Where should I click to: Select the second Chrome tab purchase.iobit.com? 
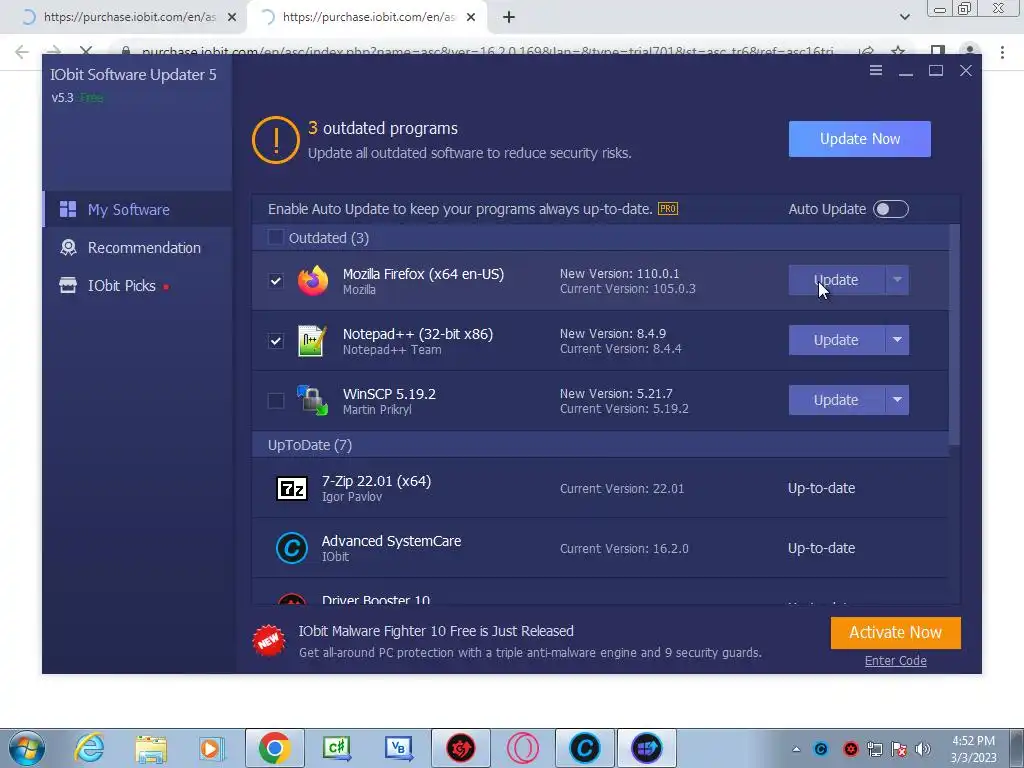367,17
